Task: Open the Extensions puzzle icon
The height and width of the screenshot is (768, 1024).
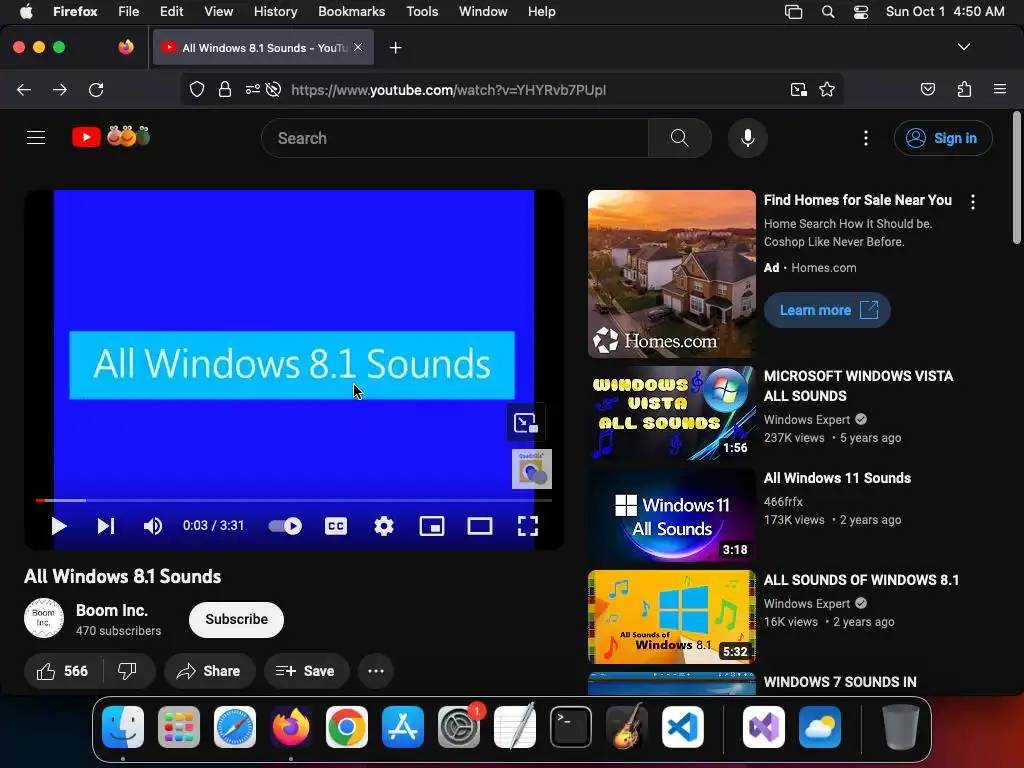Action: (964, 89)
